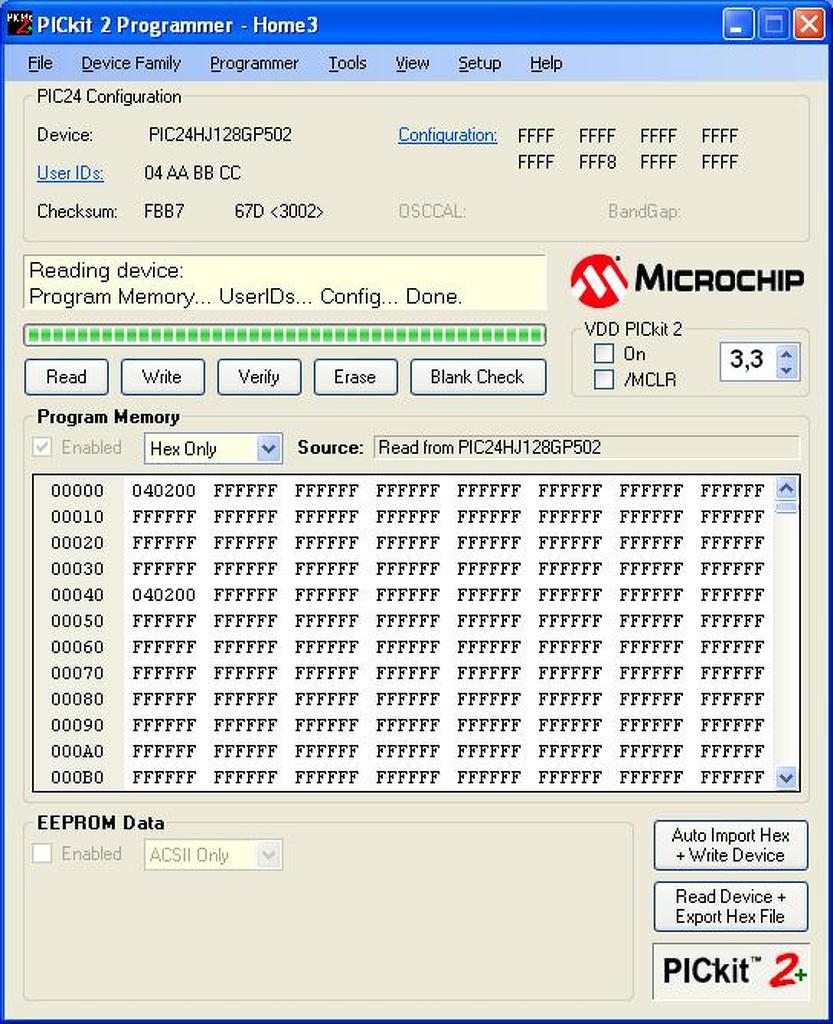Viewport: 833px width, 1024px height.
Task: Decrease VDD voltage with down arrow
Action: pos(787,370)
